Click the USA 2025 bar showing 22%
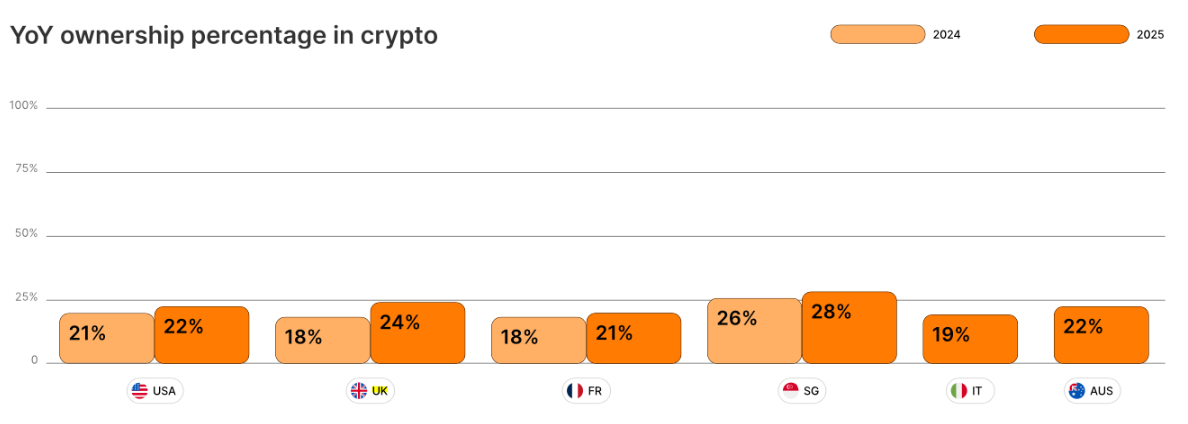 202,335
